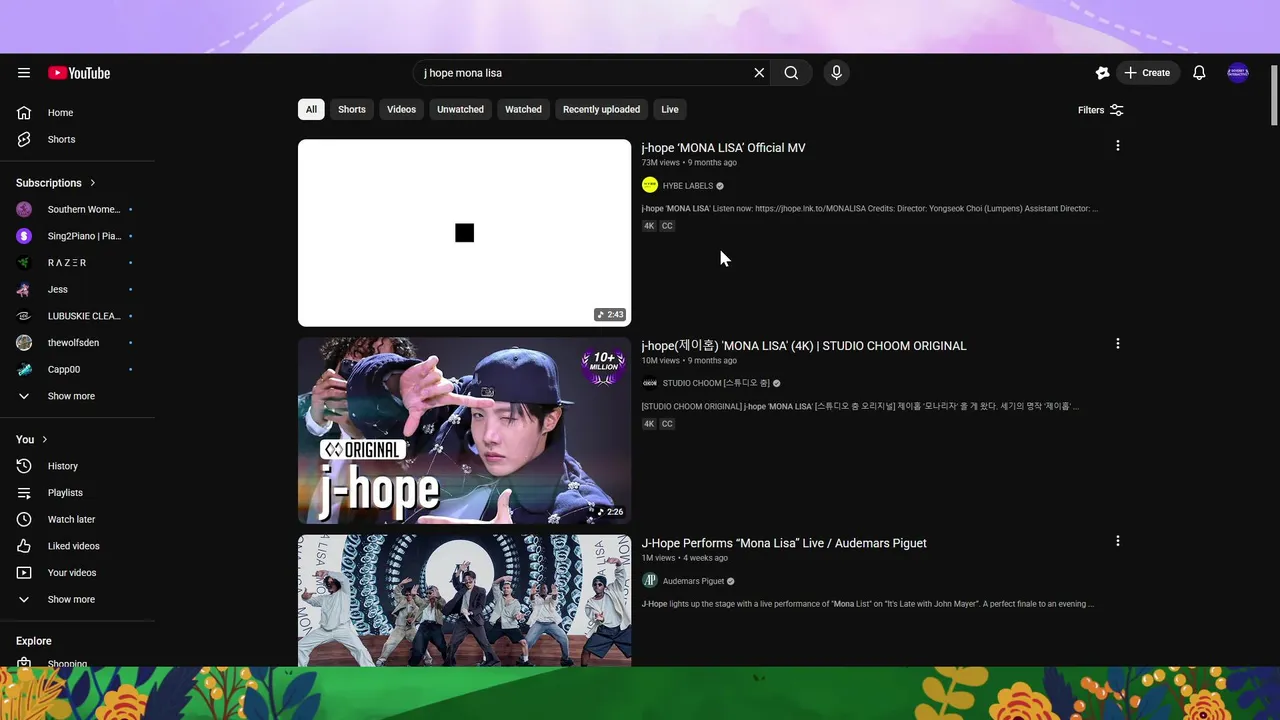Click the HYBE LABELS channel avatar
The image size is (1280, 720).
pos(650,185)
